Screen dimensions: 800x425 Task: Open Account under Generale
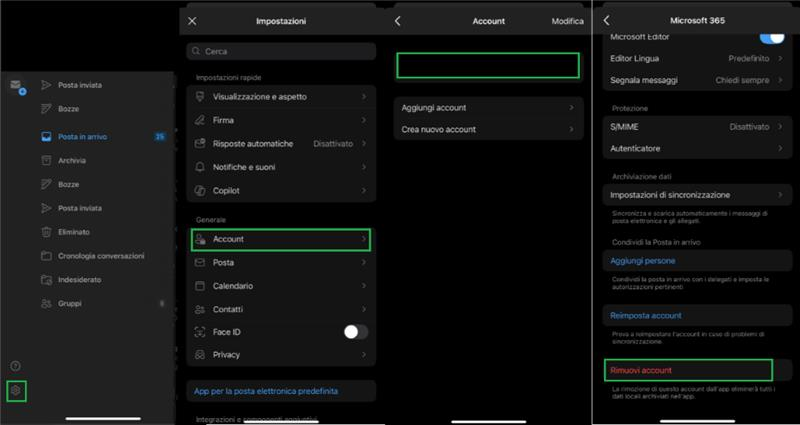pos(281,239)
